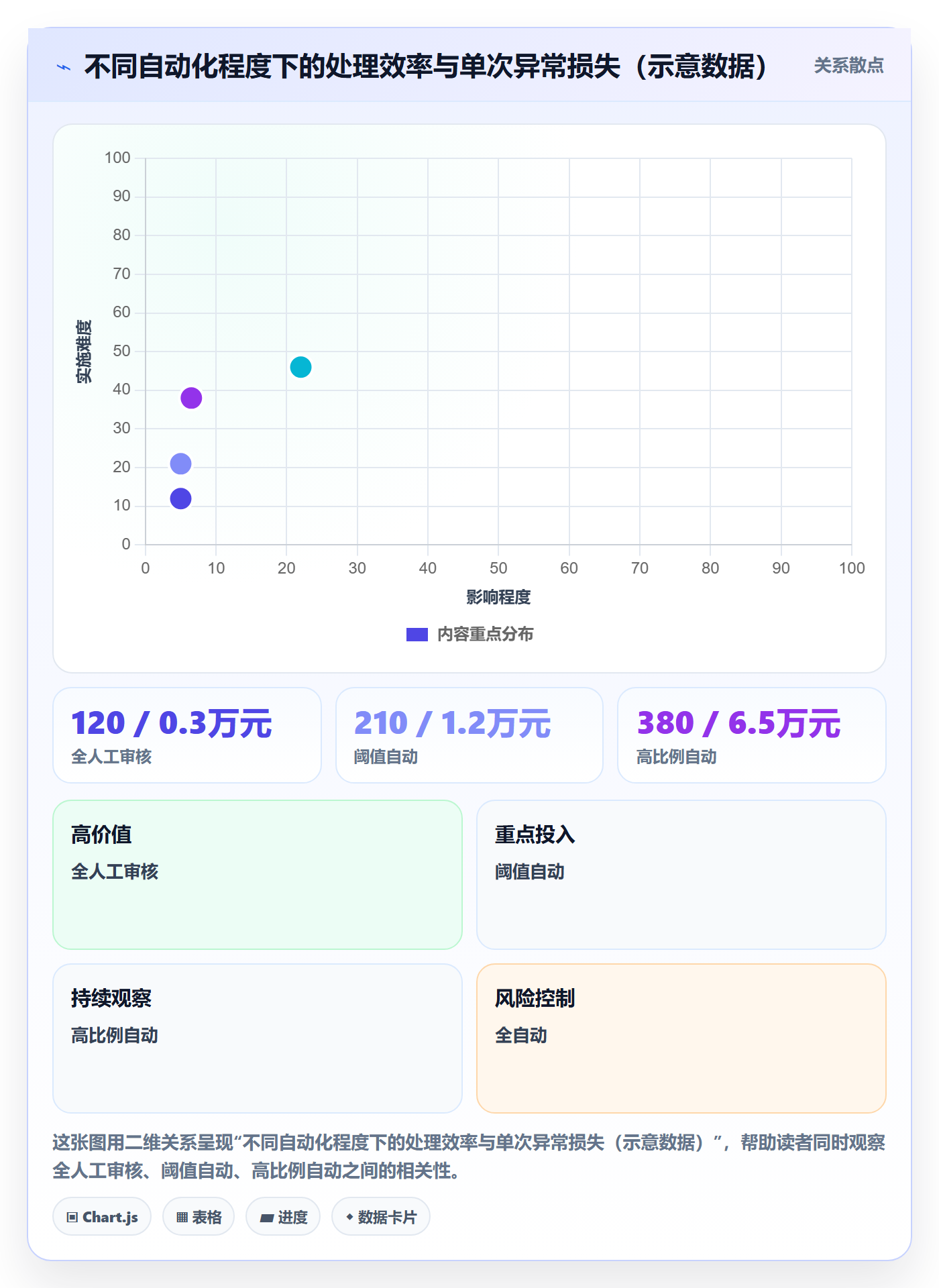939x1288 pixels.
Task: Click the 实施难度 y-axis title
Action: [x=83, y=352]
